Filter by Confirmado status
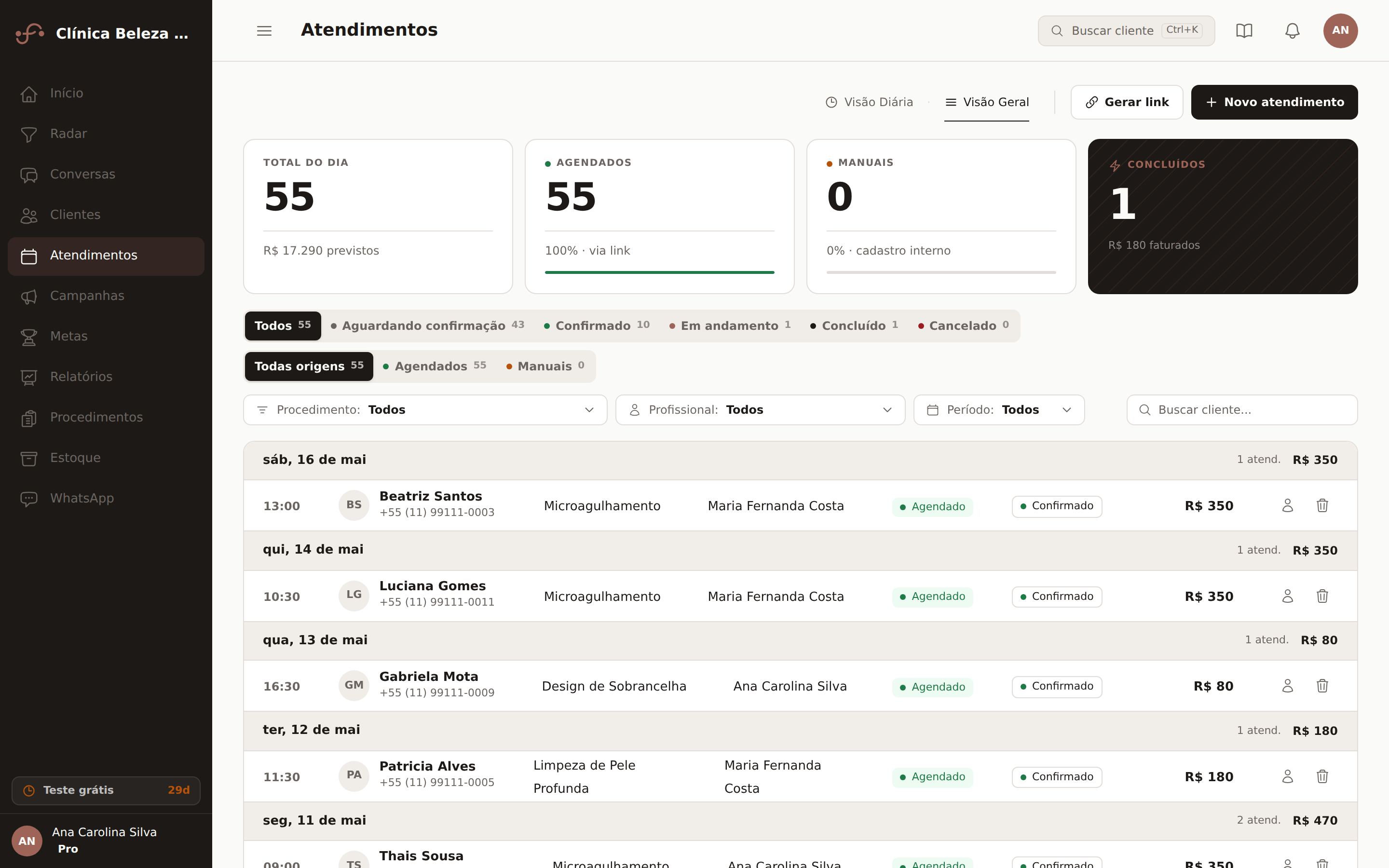 (596, 325)
